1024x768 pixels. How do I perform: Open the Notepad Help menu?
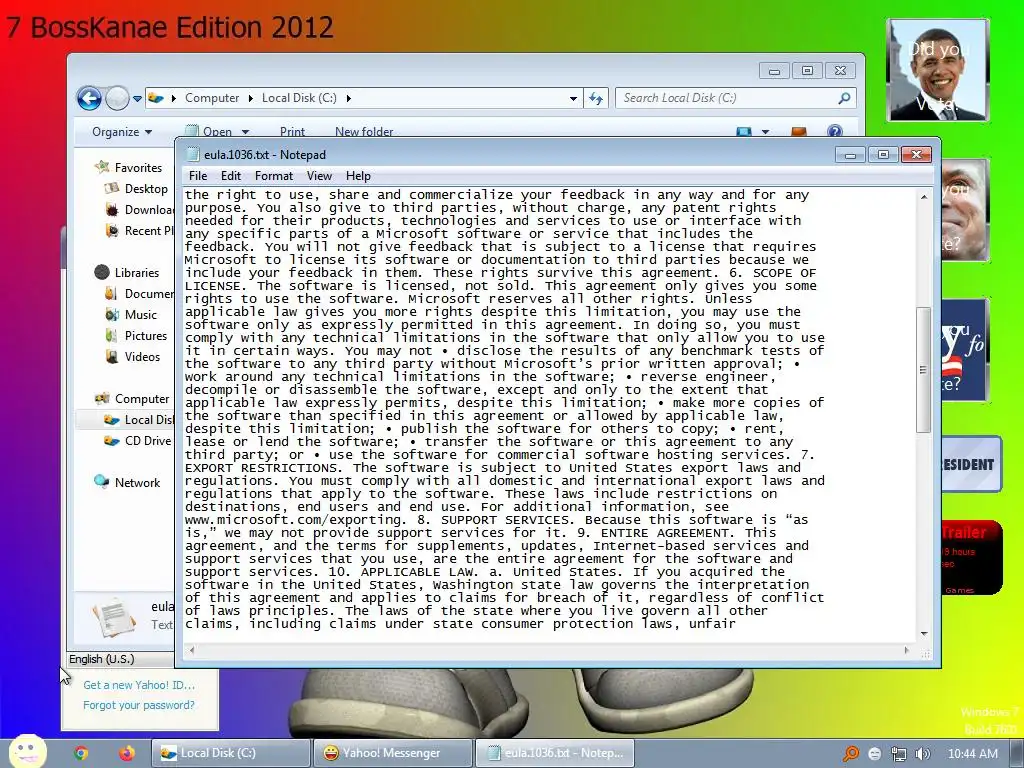point(358,176)
